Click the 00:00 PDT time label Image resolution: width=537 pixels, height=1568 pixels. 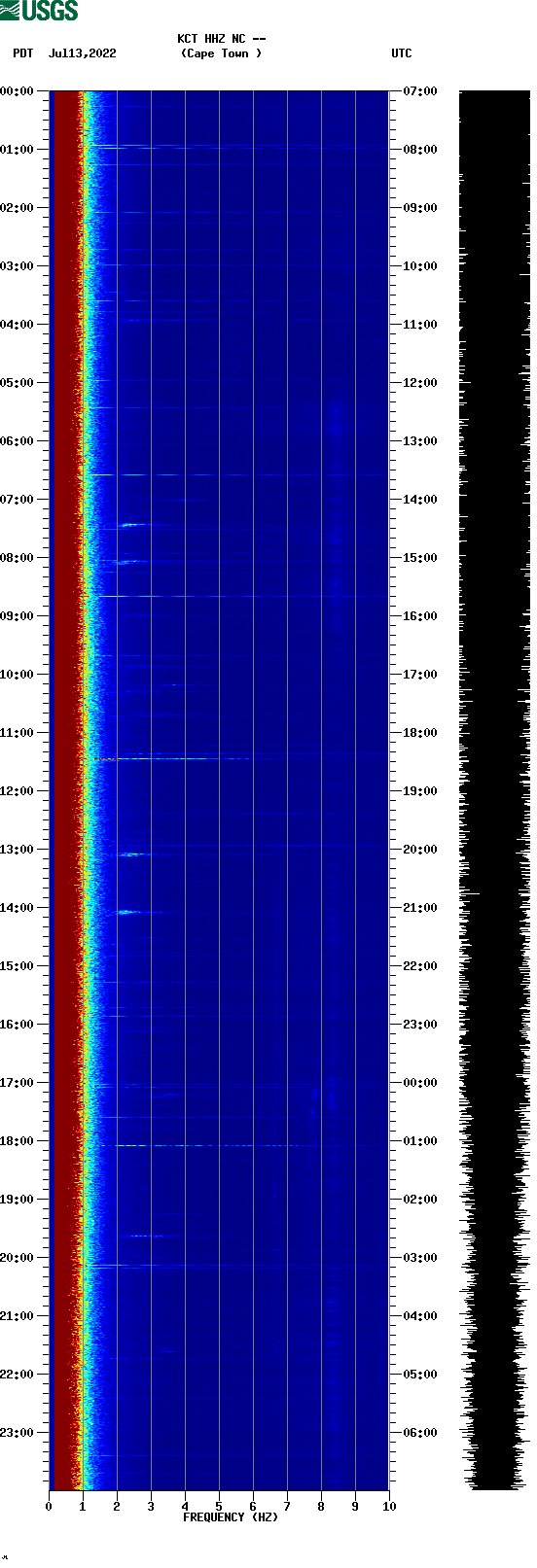click(x=18, y=91)
